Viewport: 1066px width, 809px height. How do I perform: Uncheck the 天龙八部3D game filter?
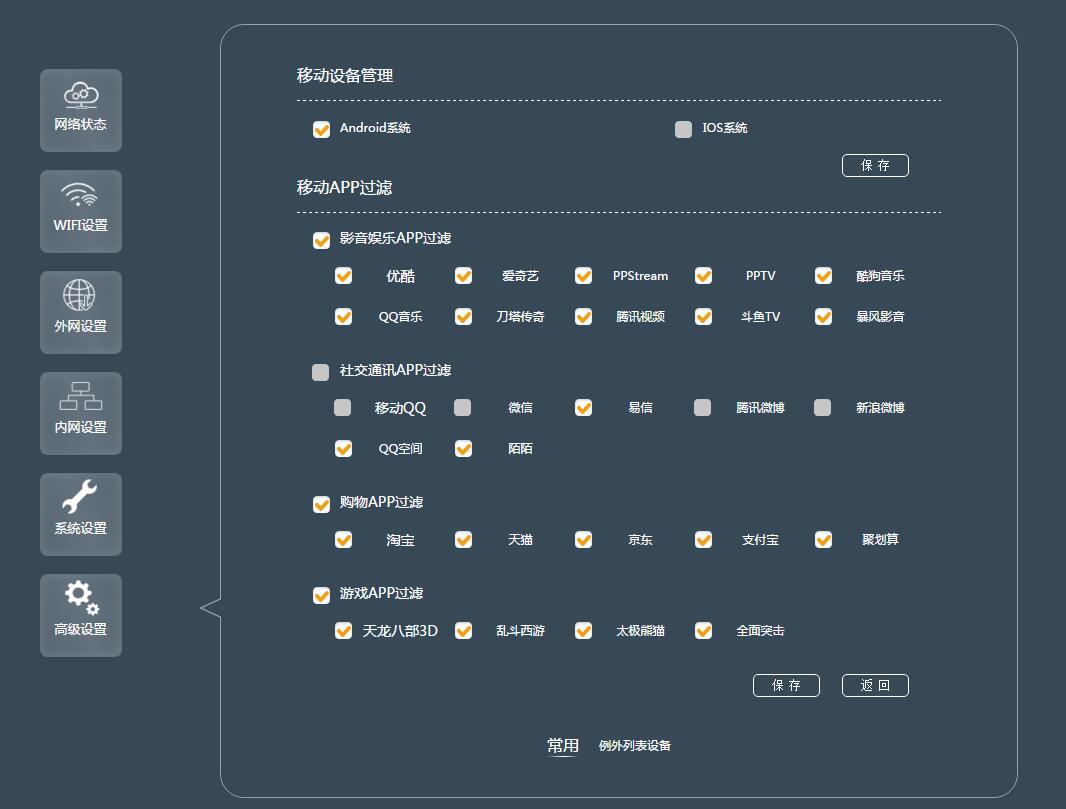[x=343, y=631]
